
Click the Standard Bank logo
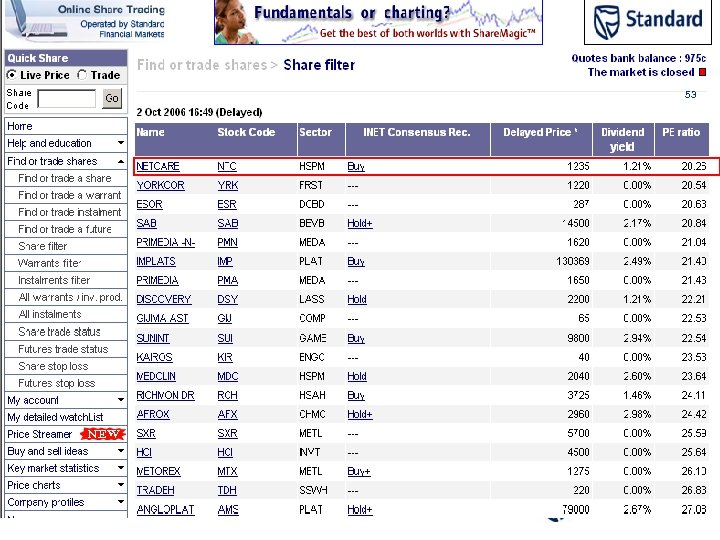tap(647, 22)
